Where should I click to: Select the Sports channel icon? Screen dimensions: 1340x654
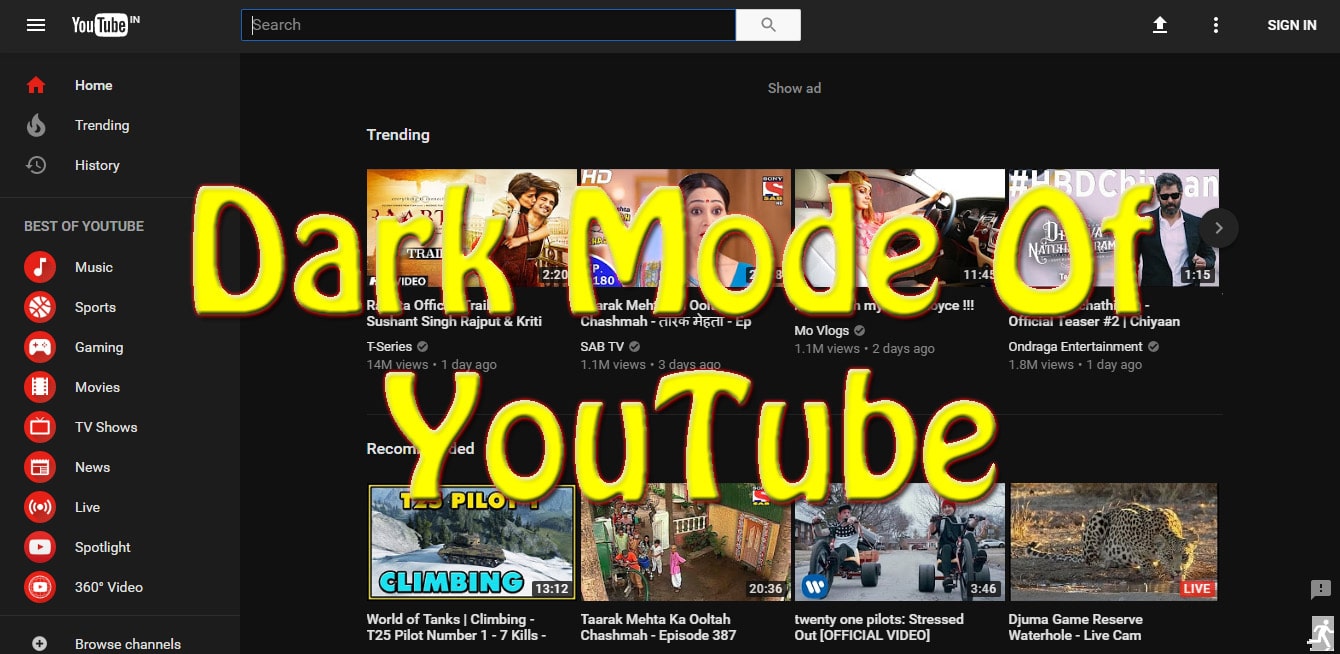(x=40, y=307)
